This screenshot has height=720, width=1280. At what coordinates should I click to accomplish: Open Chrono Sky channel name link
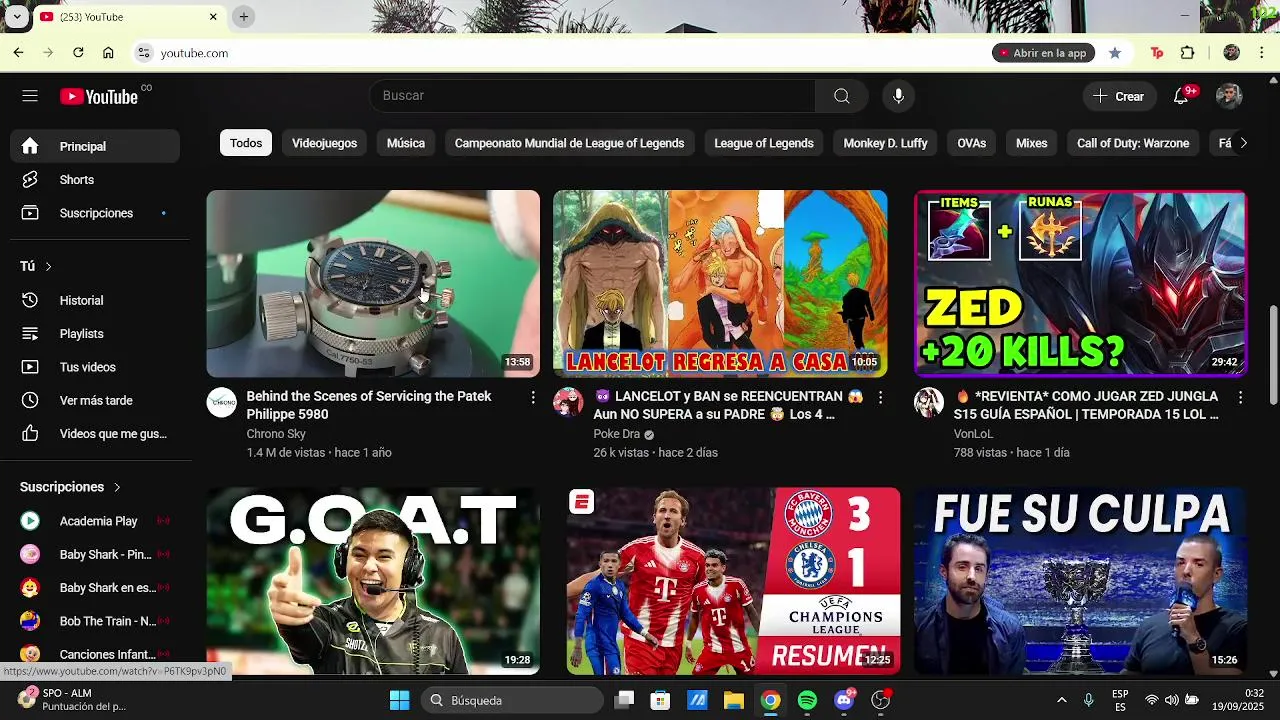pyautogui.click(x=276, y=434)
